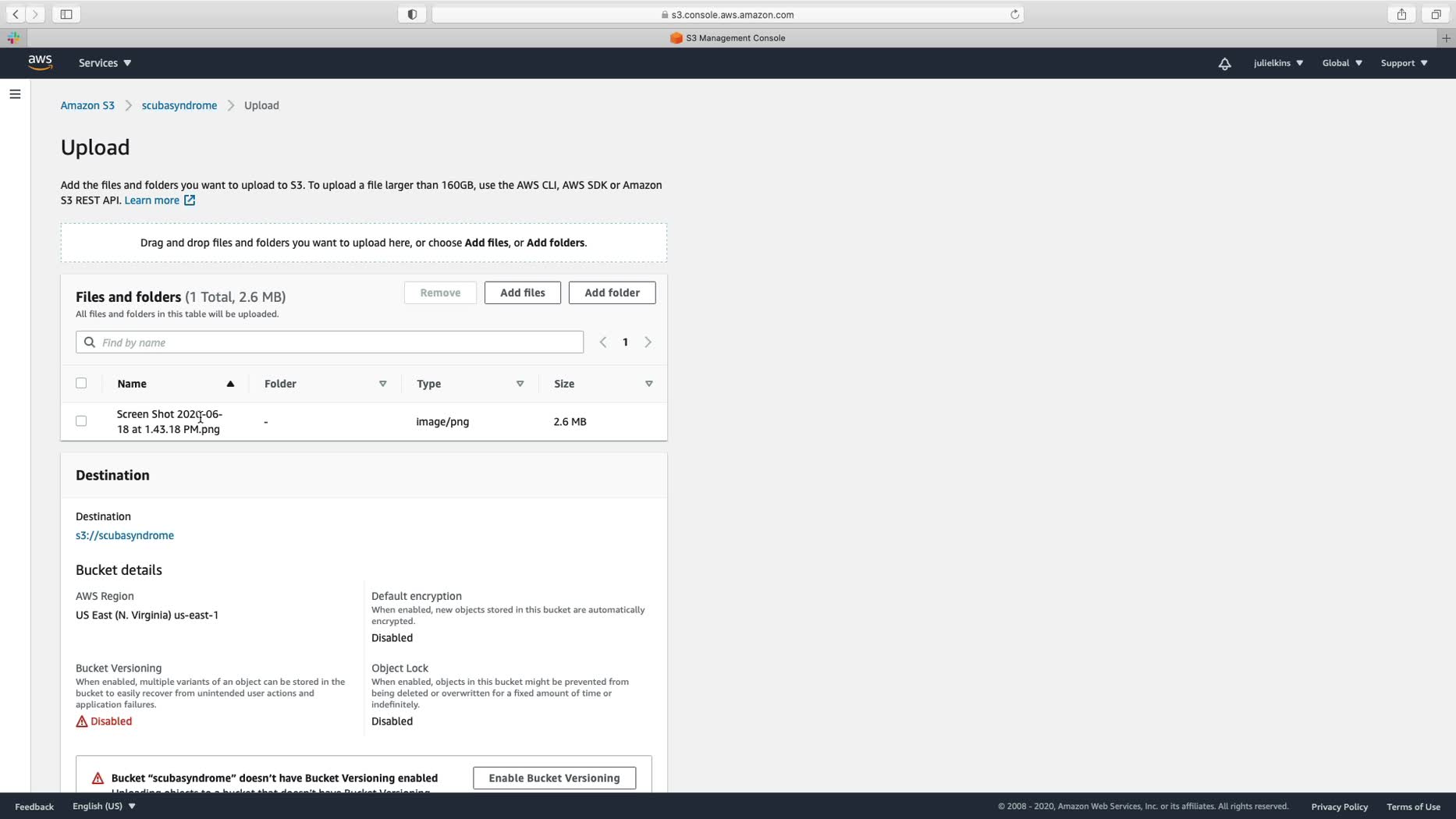Sort the table by Name column arrow
The width and height of the screenshot is (1456, 819).
coord(230,384)
